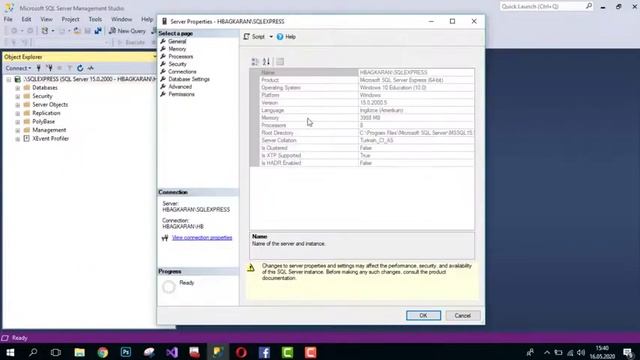
Task: Click New Query in the SSMS toolbar
Action: pyautogui.click(x=127, y=31)
